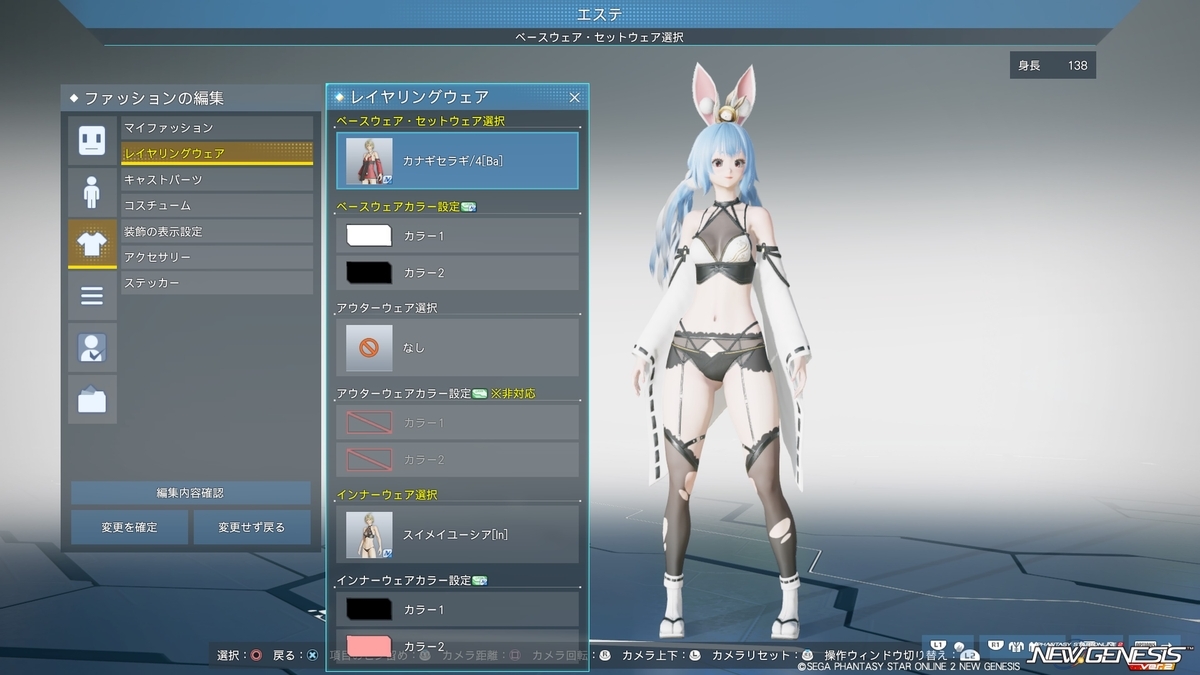The width and height of the screenshot is (1200, 675).
Task: Click 編集内容確認 button
Action: tap(190, 493)
